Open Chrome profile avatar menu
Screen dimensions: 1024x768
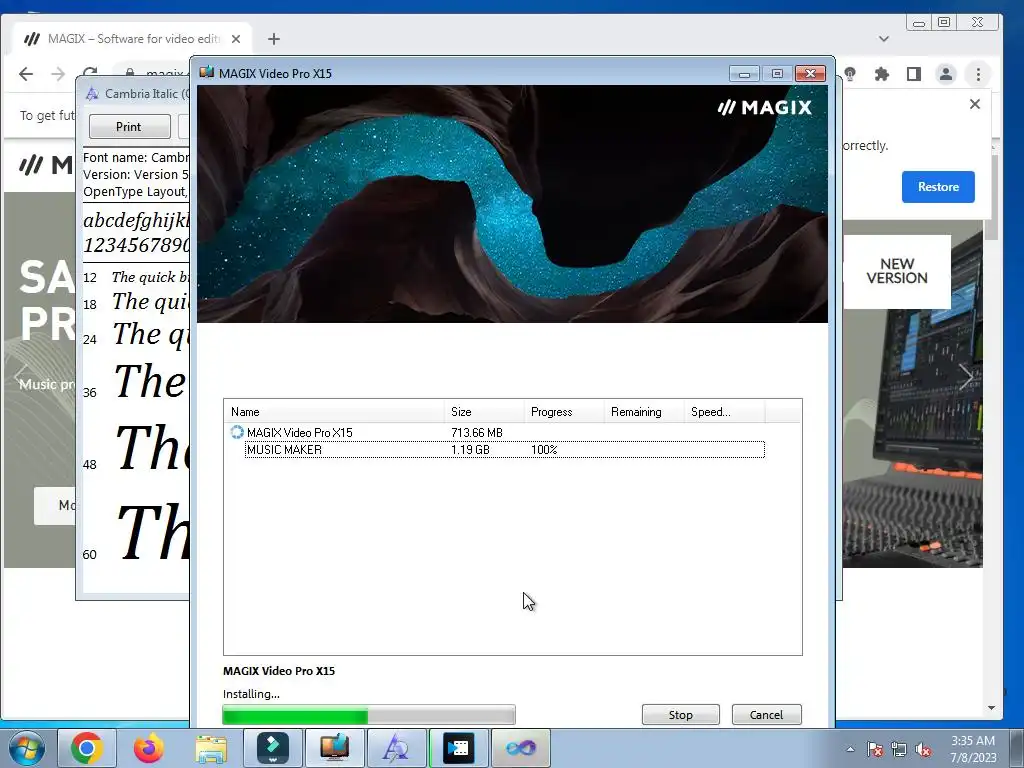pyautogui.click(x=946, y=74)
